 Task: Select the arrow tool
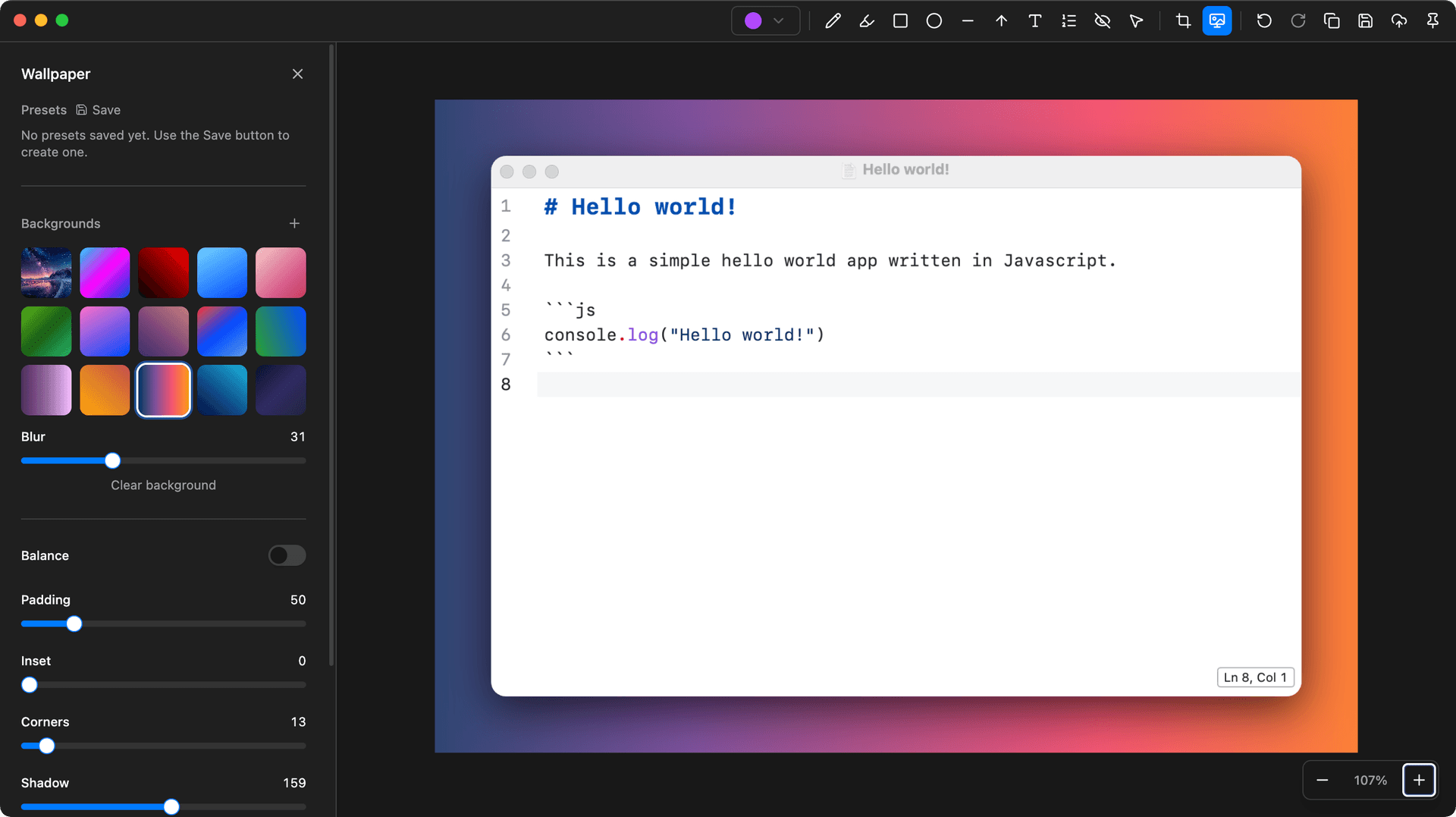click(1001, 21)
